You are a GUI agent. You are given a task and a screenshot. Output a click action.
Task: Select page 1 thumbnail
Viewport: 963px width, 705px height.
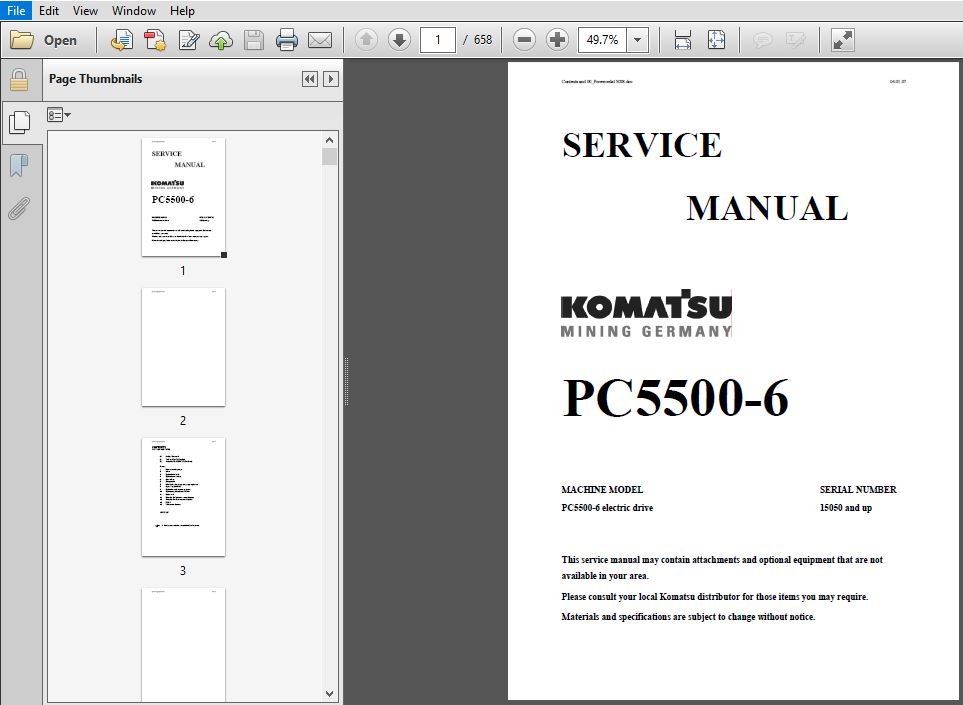(x=184, y=197)
